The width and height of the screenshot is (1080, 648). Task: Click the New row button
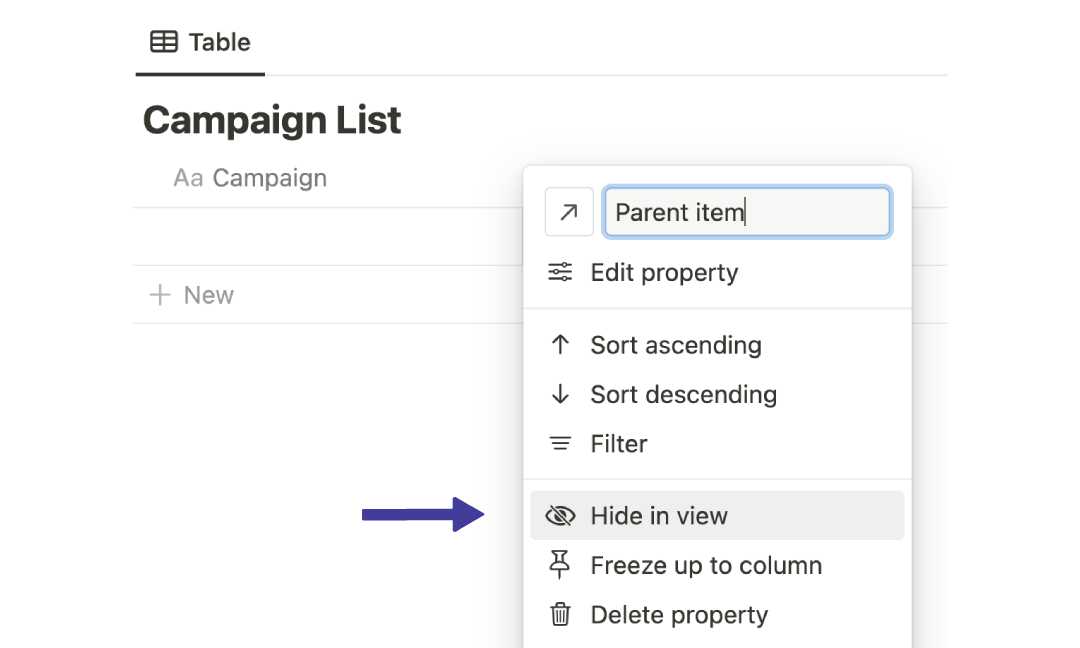click(x=208, y=294)
